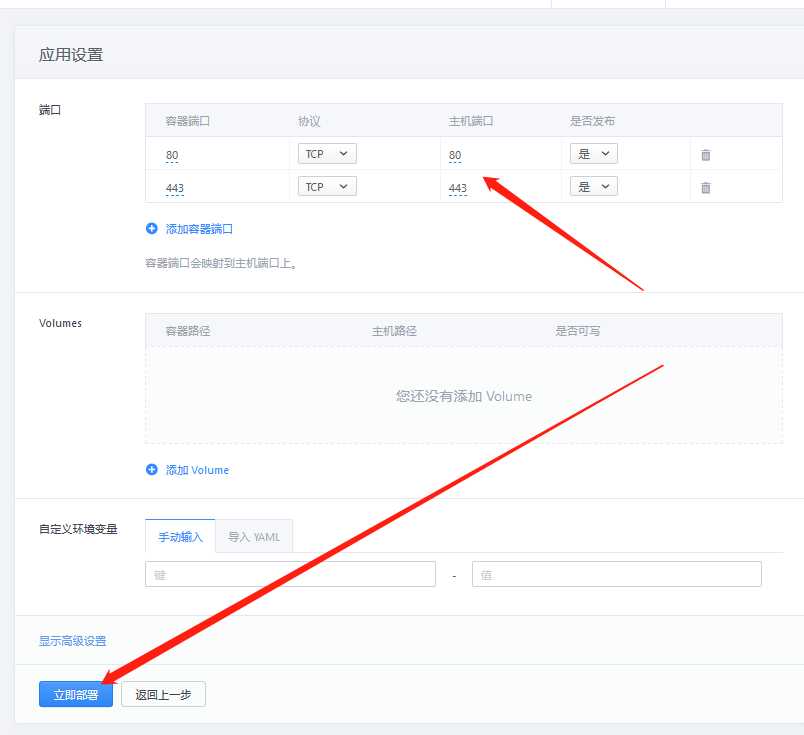Viewport: 804px width, 735px height.
Task: Focus the environment variable value field
Action: point(617,574)
